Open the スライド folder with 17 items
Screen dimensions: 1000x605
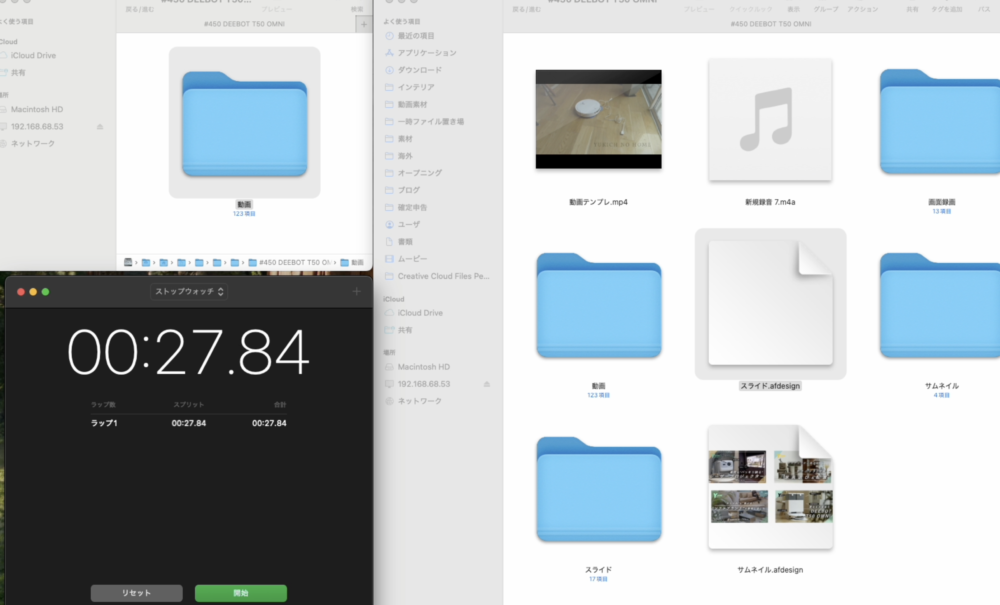pyautogui.click(x=598, y=490)
